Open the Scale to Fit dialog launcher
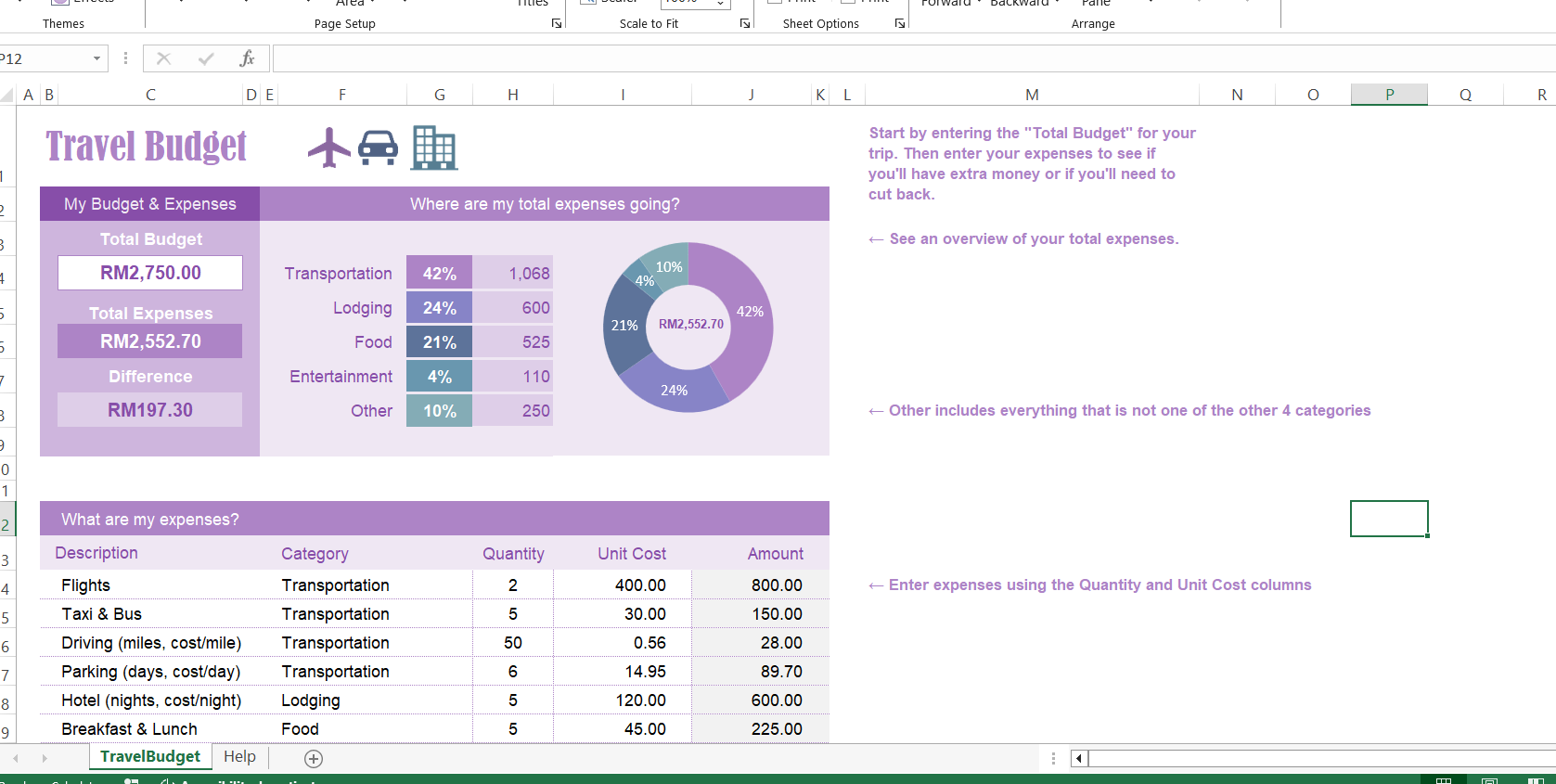This screenshot has width=1556, height=784. 745,23
